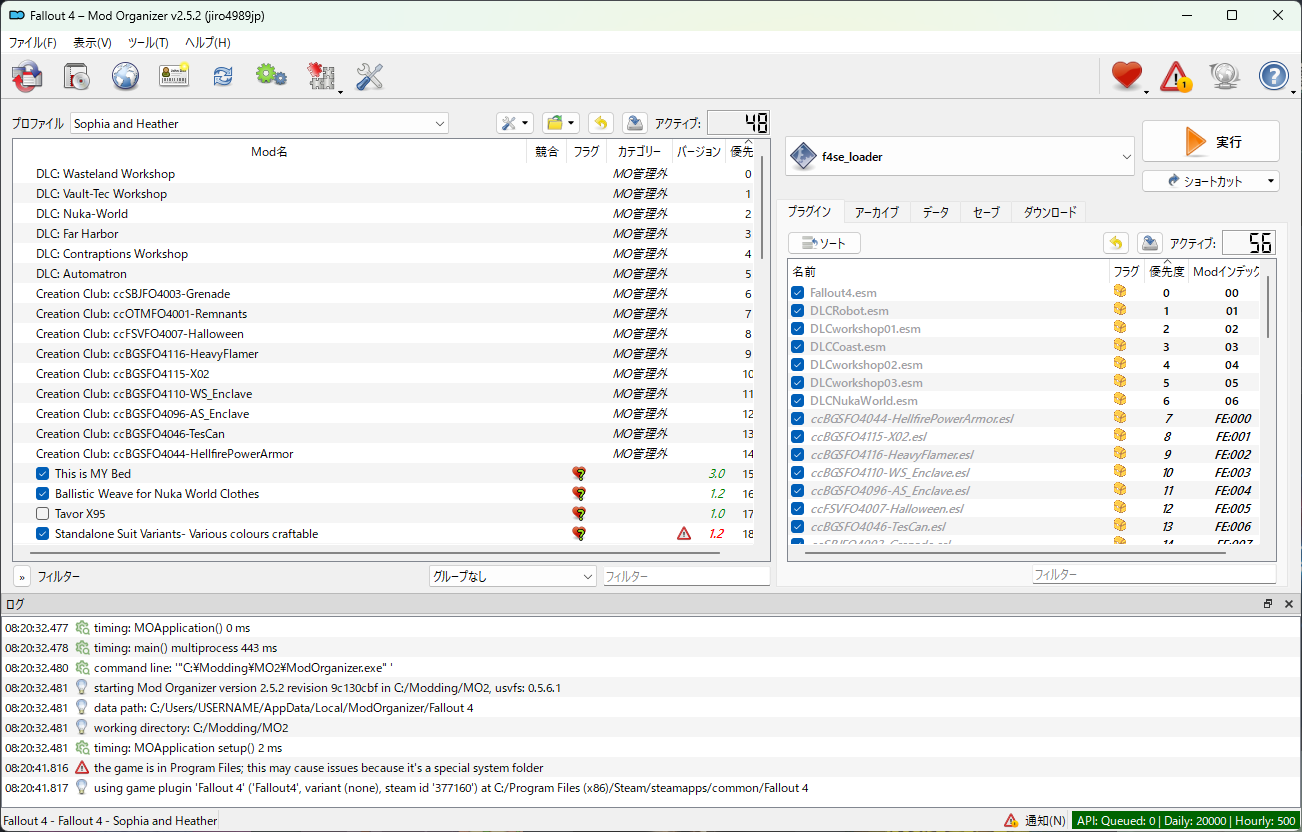Restore mod list backup with yellow arrow icon
This screenshot has height=832, width=1302.
pos(600,123)
